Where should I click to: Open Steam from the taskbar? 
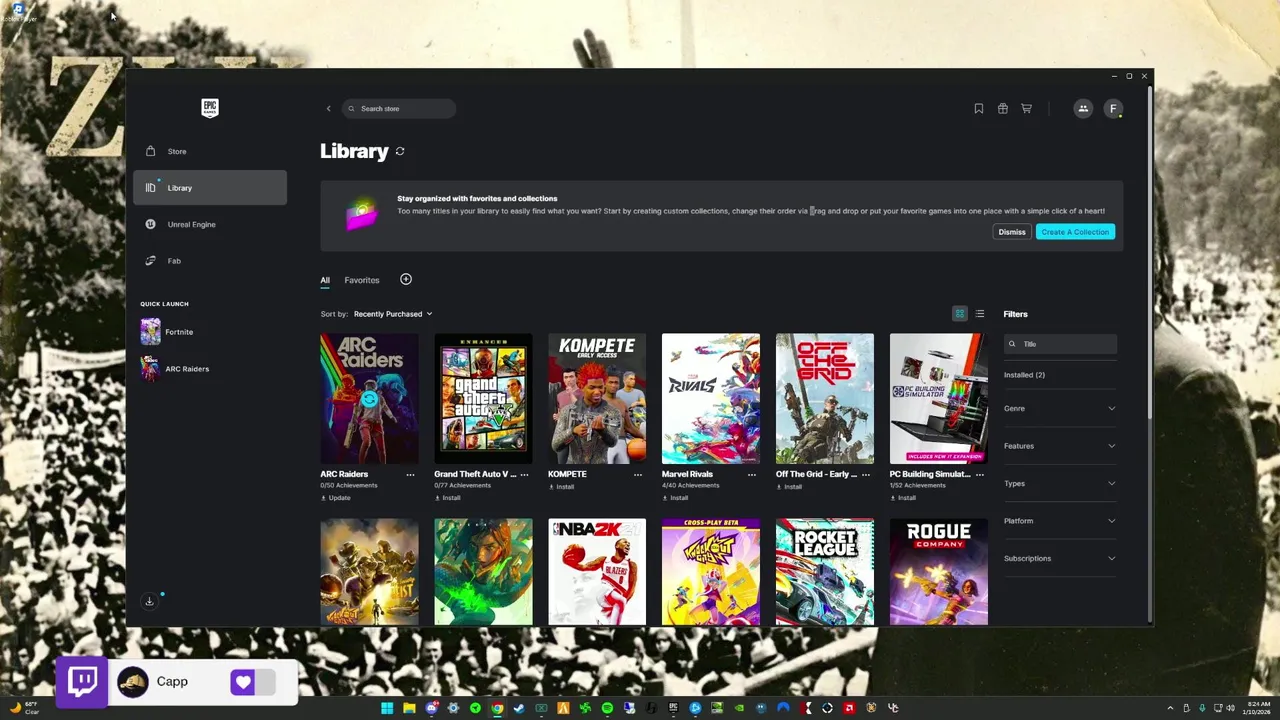(x=519, y=709)
